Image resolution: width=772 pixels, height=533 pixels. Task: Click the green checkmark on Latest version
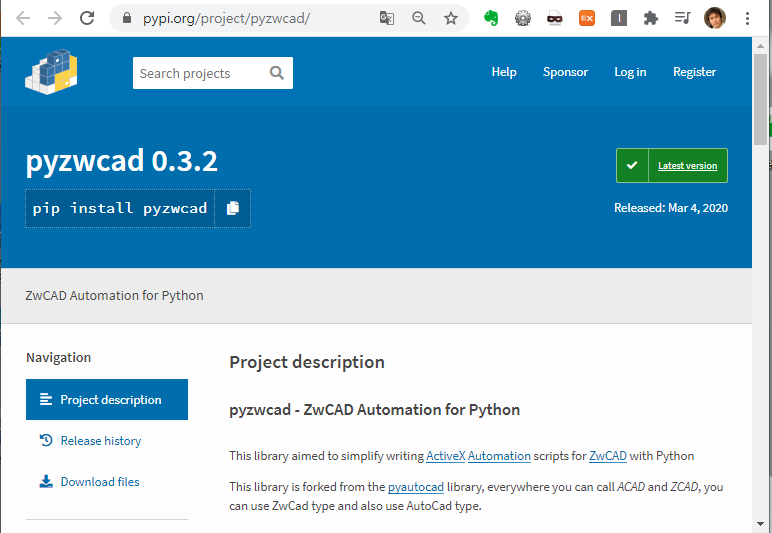632,165
